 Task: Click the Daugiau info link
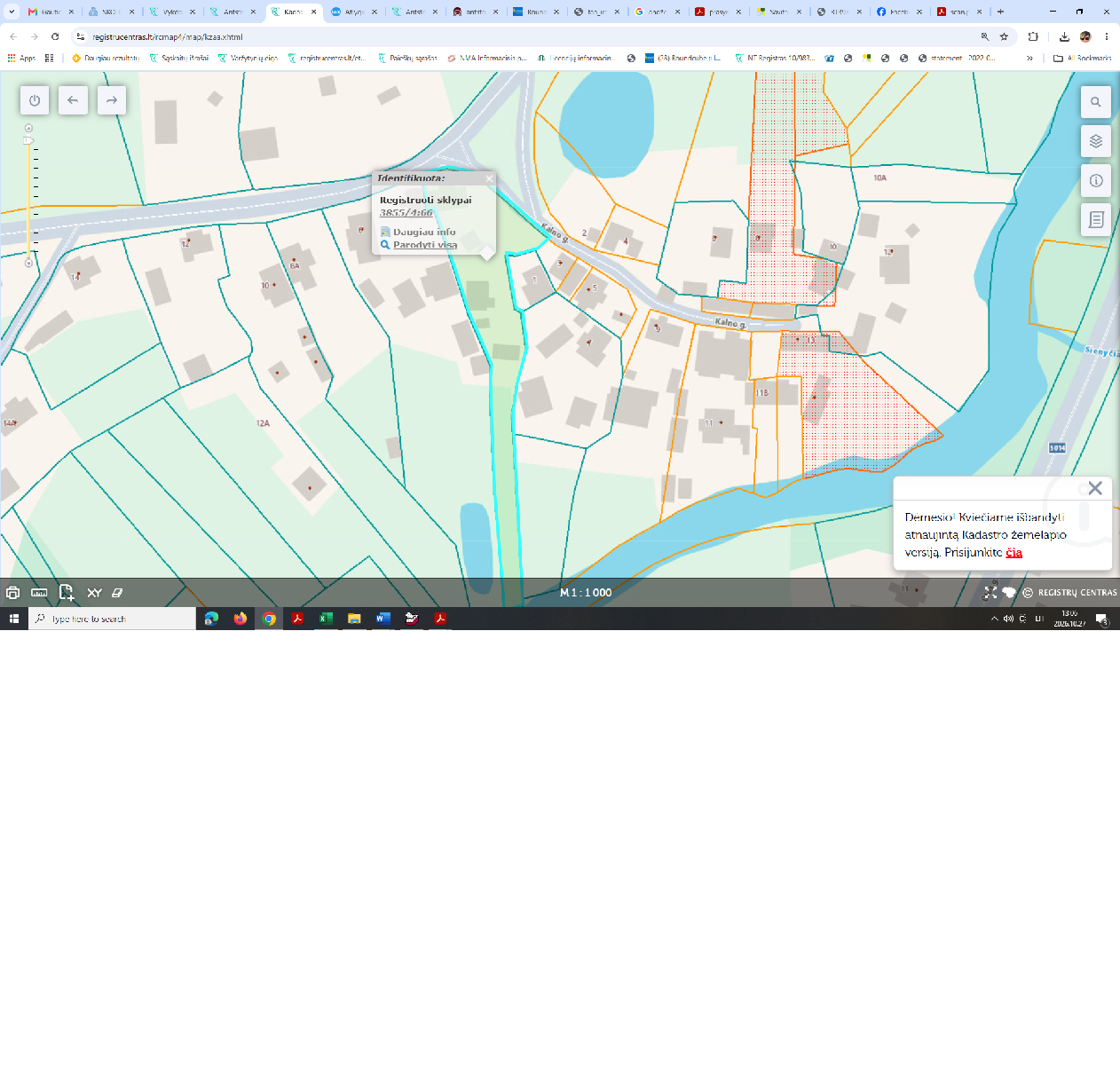(x=424, y=232)
